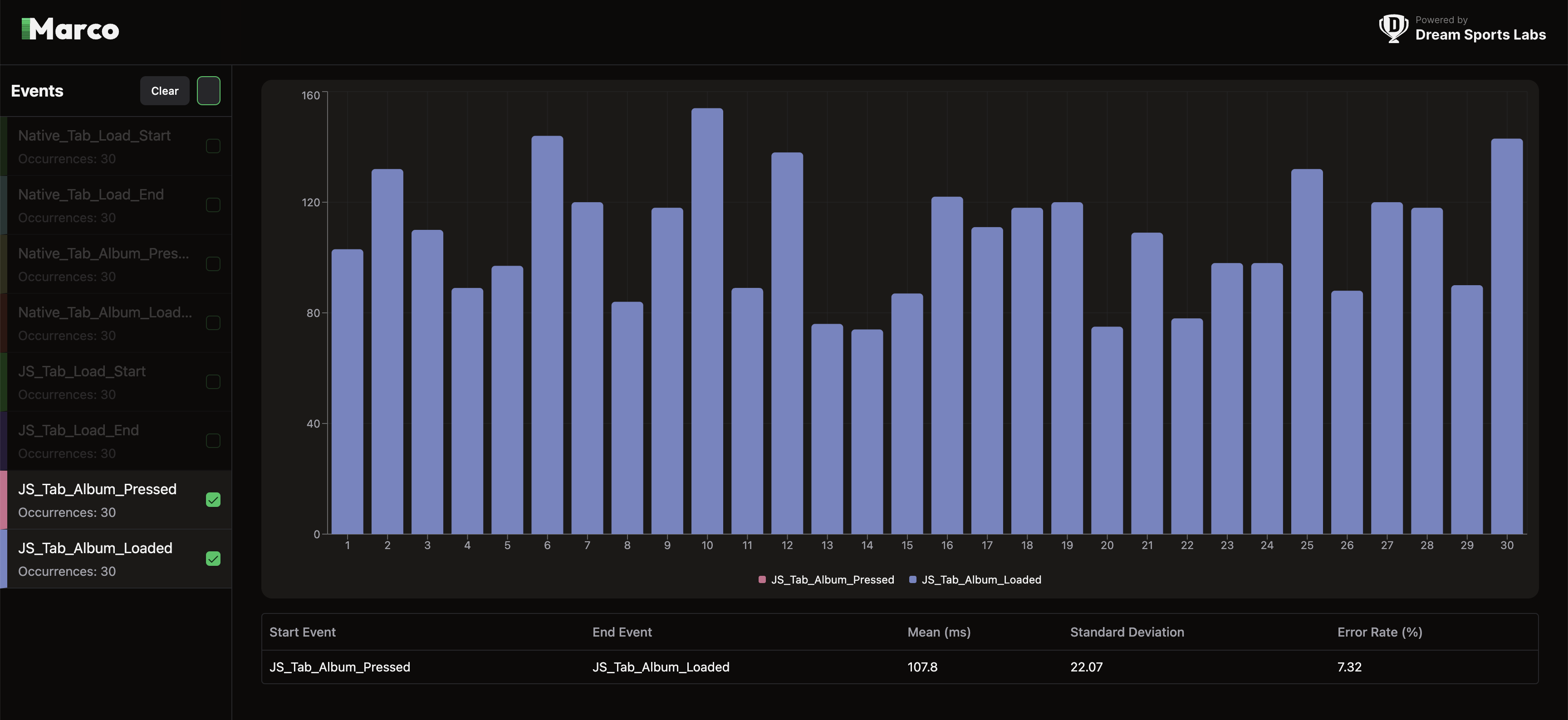Click the Error Rate (%) column header
This screenshot has height=720, width=1568.
click(x=1379, y=632)
